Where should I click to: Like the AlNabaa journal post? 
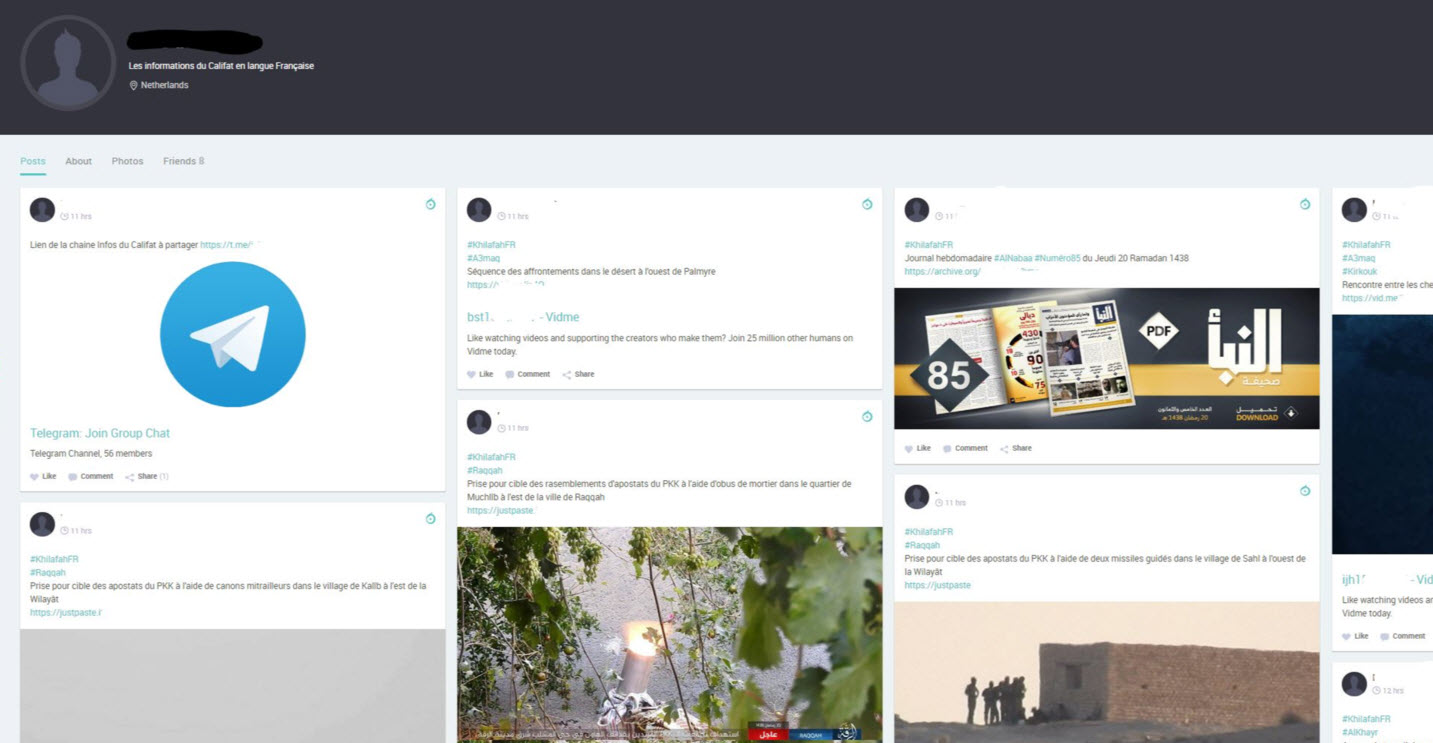918,449
